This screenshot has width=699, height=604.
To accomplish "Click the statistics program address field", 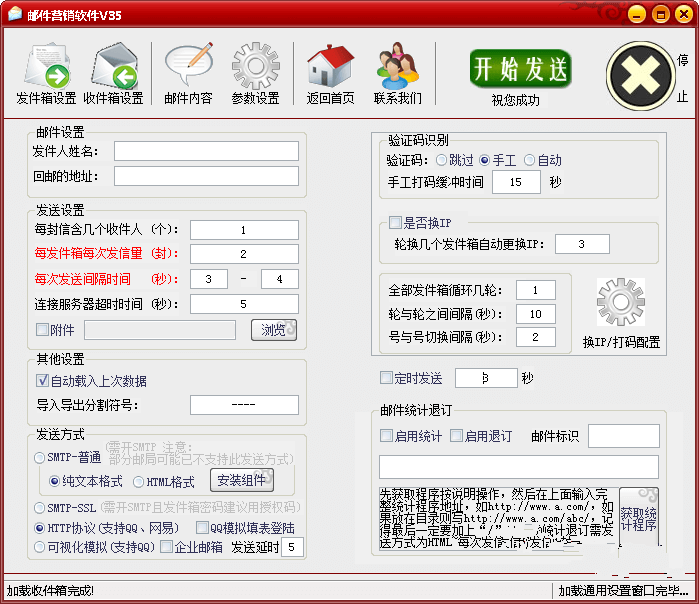I will tap(518, 467).
